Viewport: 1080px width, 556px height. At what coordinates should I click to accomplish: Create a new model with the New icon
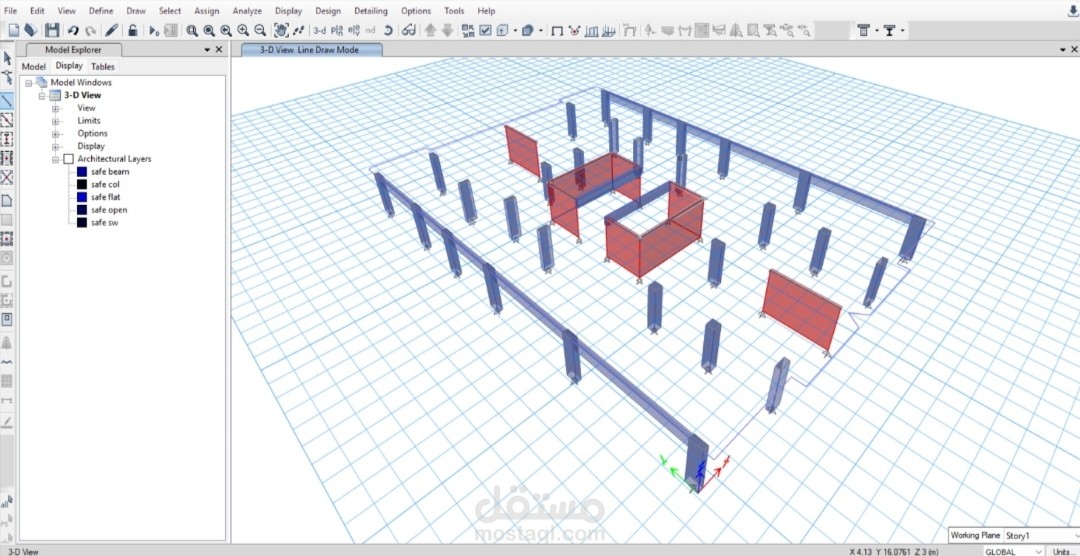tap(13, 30)
